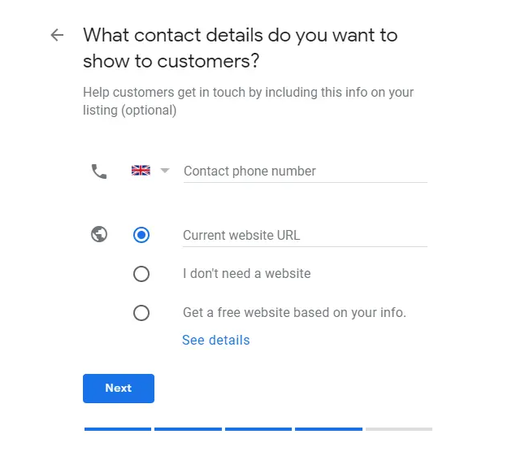Select the radio button for no website
Screen dimensions: 512x469
141,274
